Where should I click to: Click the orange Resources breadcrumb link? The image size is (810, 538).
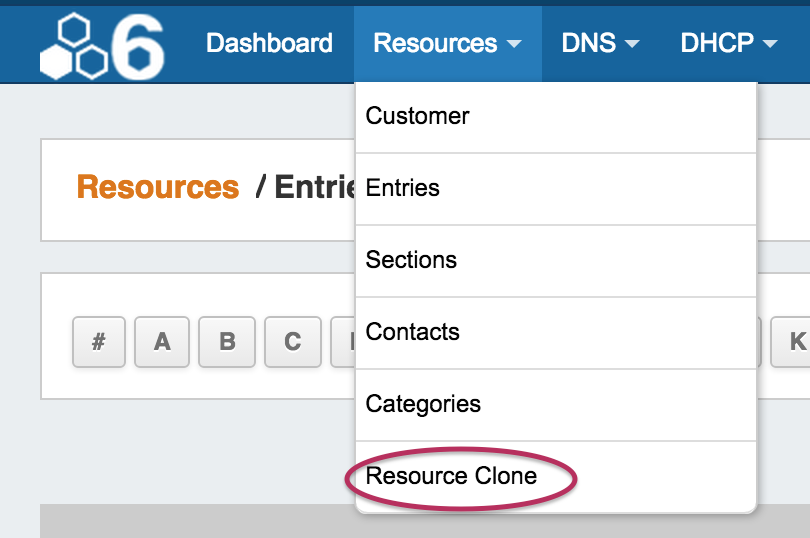tap(158, 187)
